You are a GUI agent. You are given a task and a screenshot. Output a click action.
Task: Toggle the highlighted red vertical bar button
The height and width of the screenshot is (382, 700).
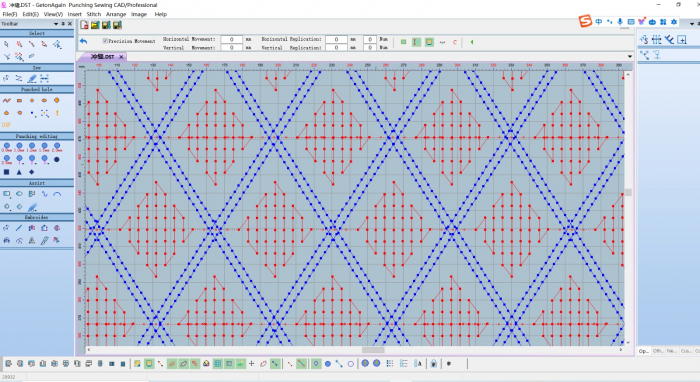[x=416, y=42]
